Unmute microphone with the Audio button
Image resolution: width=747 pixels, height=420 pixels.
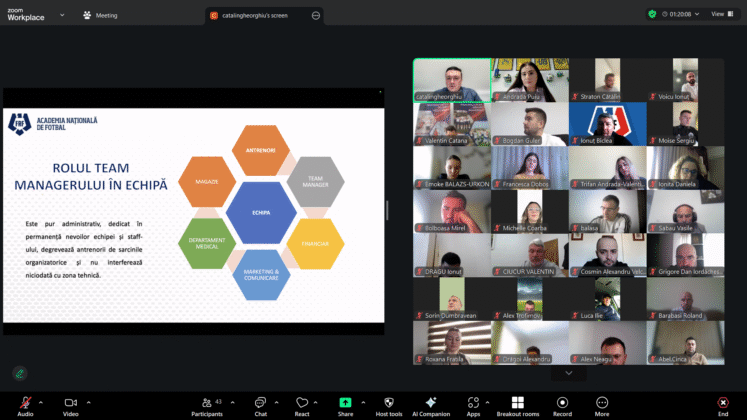pos(25,403)
